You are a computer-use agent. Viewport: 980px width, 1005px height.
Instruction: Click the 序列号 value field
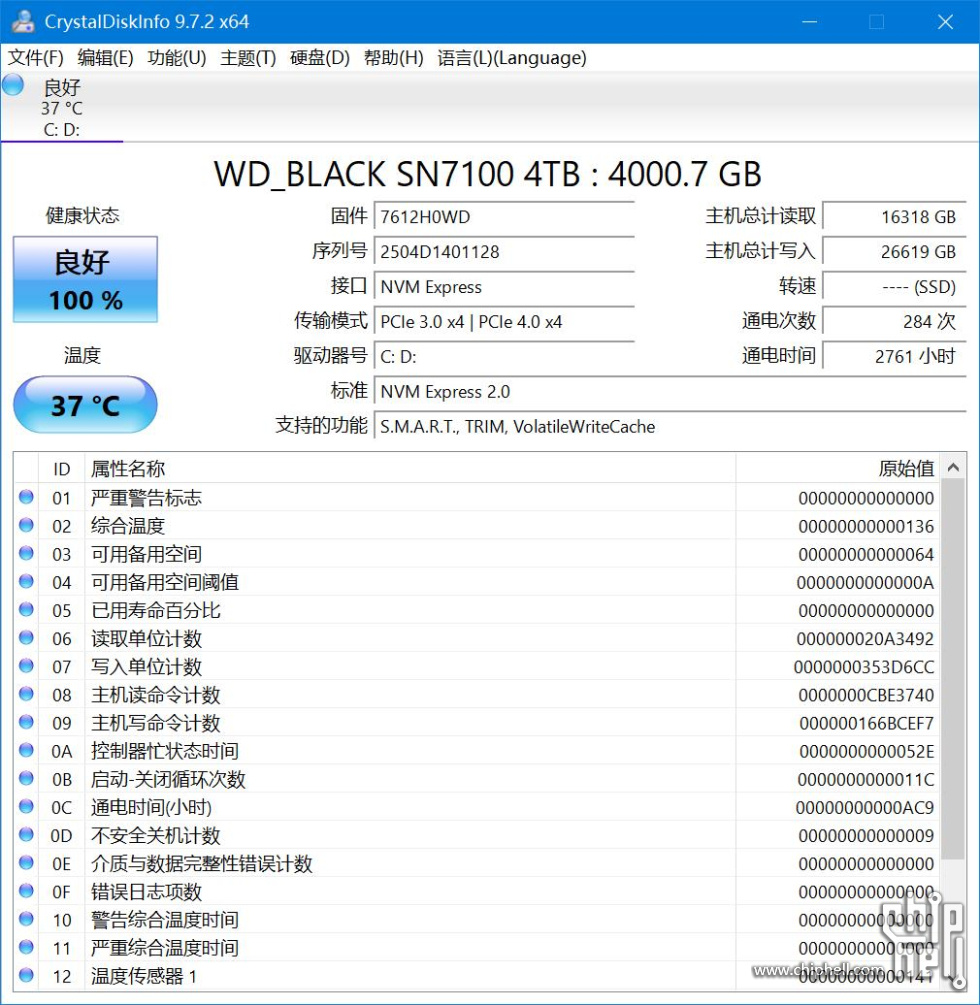pyautogui.click(x=505, y=251)
